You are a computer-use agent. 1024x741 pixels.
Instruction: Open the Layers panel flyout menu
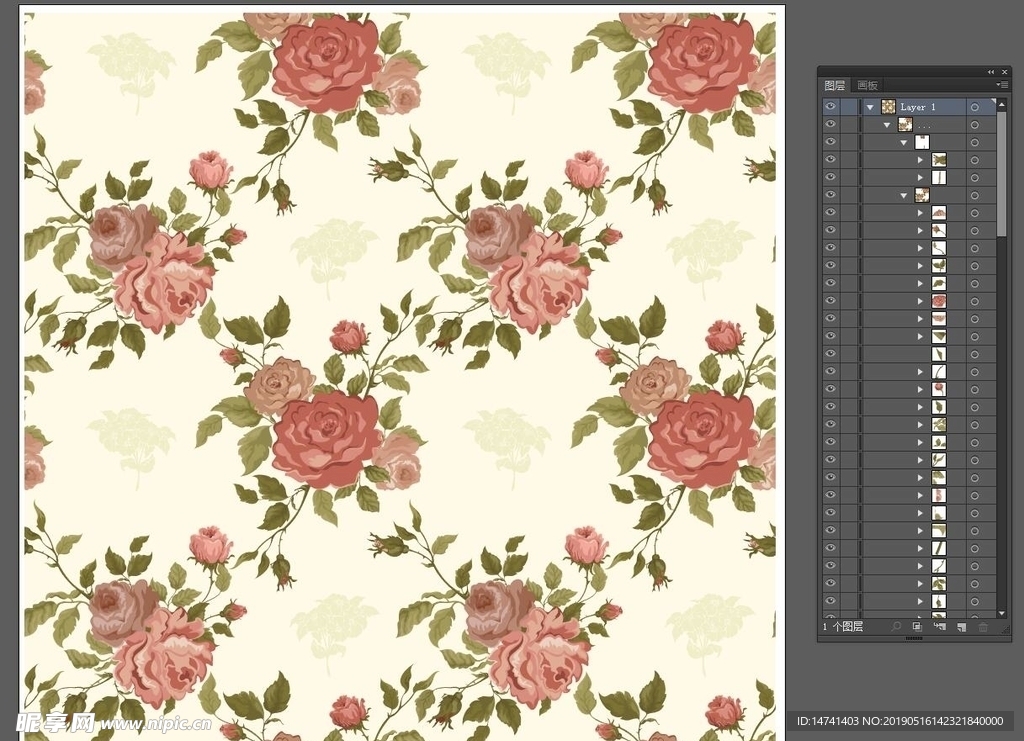1002,85
